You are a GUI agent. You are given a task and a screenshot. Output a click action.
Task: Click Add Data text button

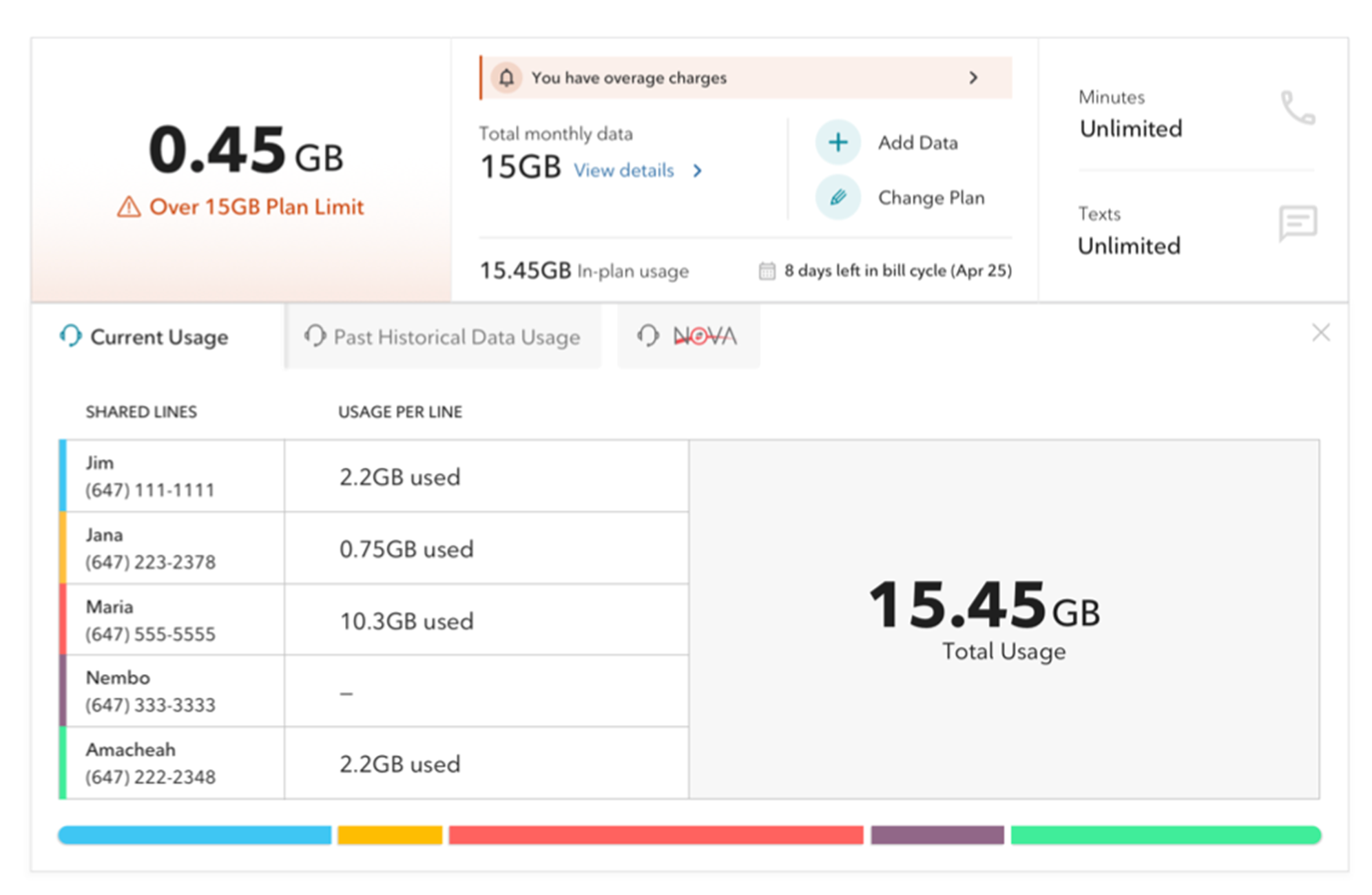coord(917,143)
